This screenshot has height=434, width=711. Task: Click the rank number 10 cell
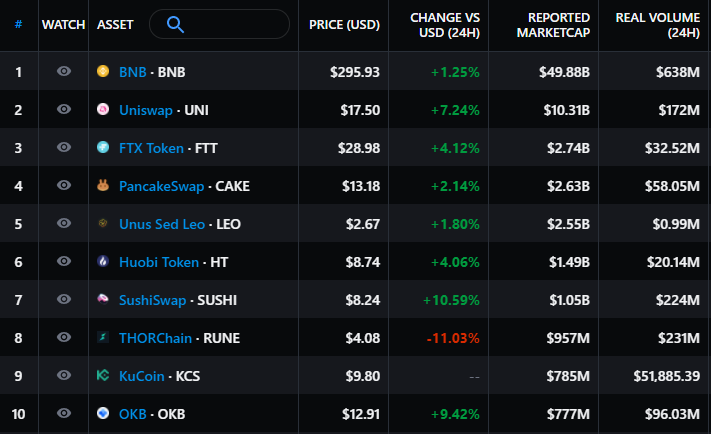coord(19,414)
